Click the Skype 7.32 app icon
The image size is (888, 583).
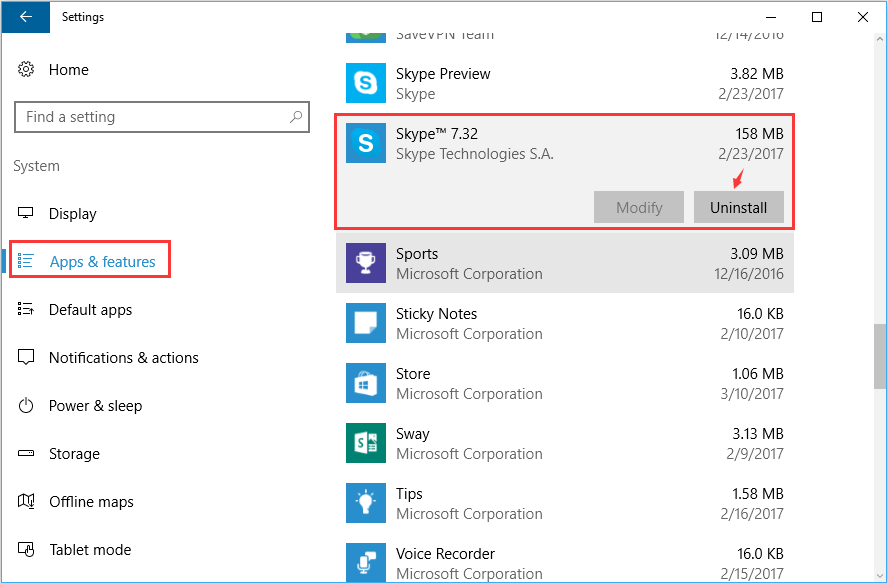click(366, 143)
